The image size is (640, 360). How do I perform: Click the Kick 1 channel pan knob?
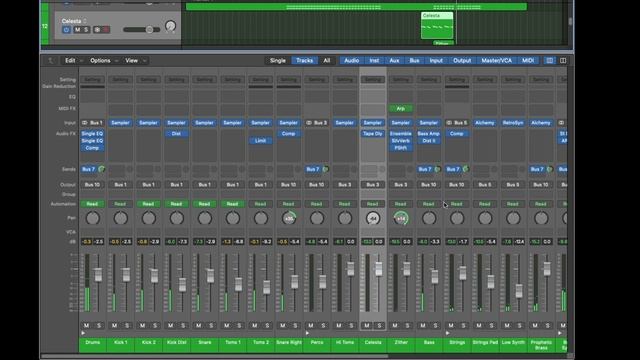[121, 218]
